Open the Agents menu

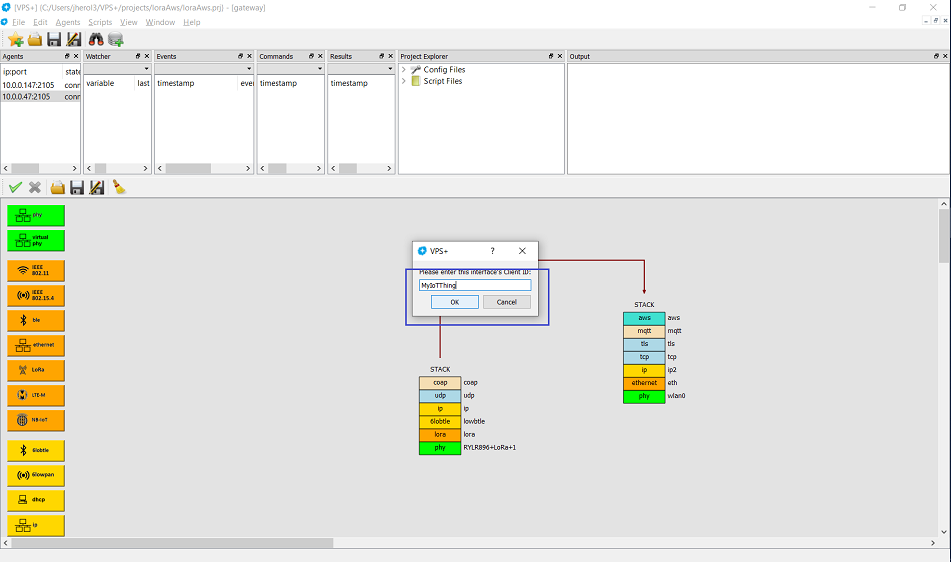click(x=68, y=22)
